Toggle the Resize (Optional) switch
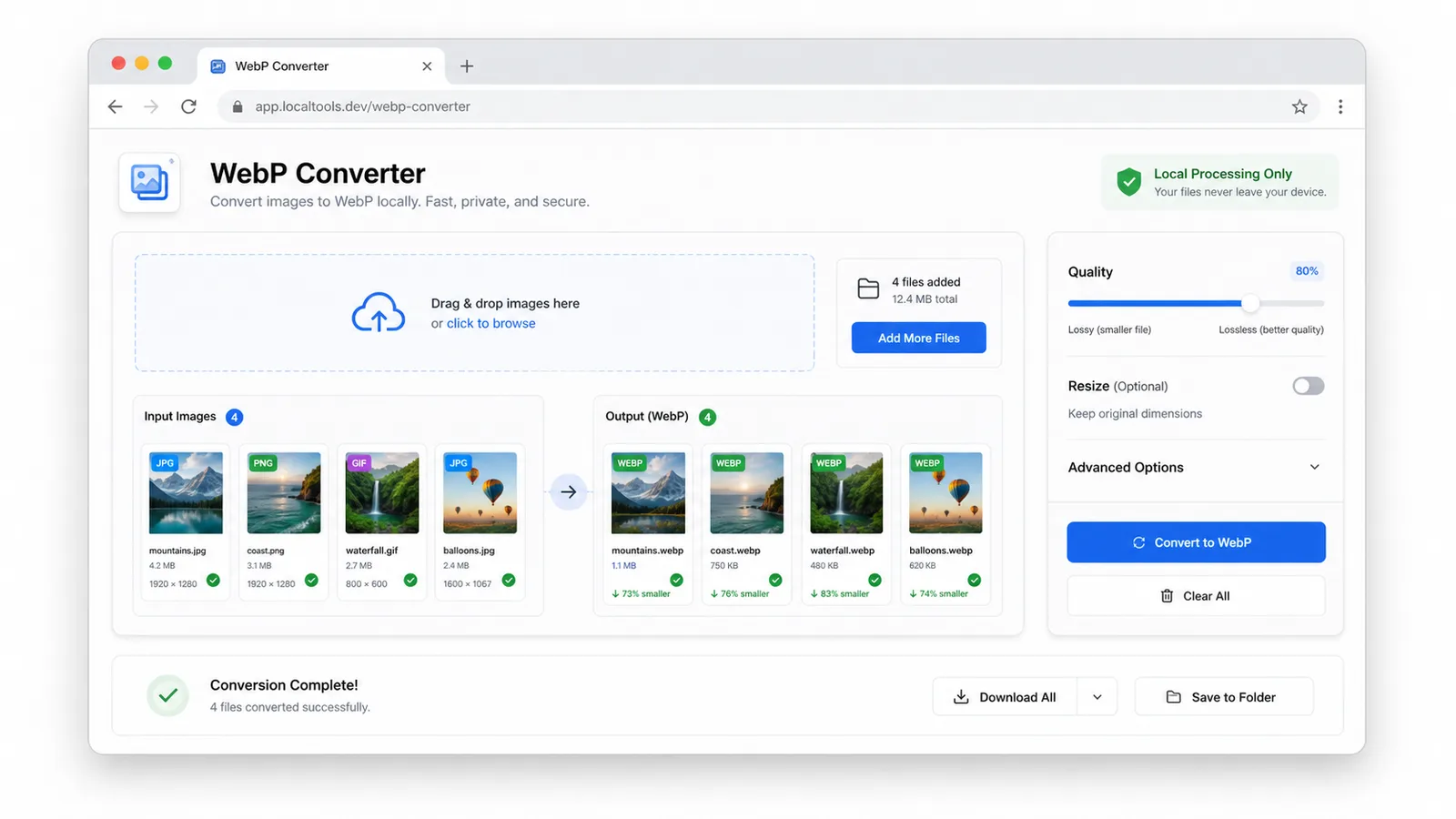Screen dimensions: 1456x819 click(1308, 386)
